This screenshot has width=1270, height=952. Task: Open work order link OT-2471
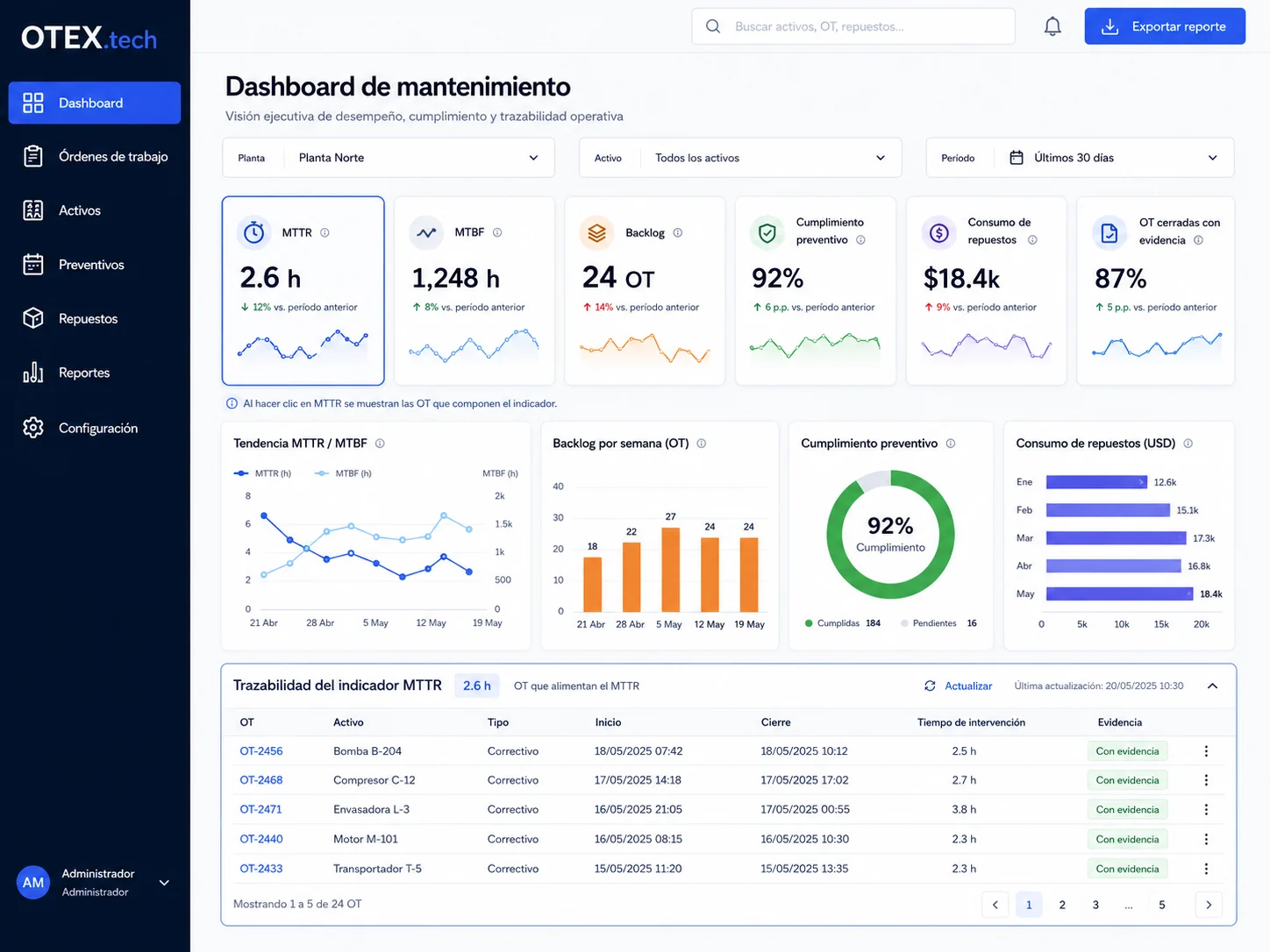(260, 810)
